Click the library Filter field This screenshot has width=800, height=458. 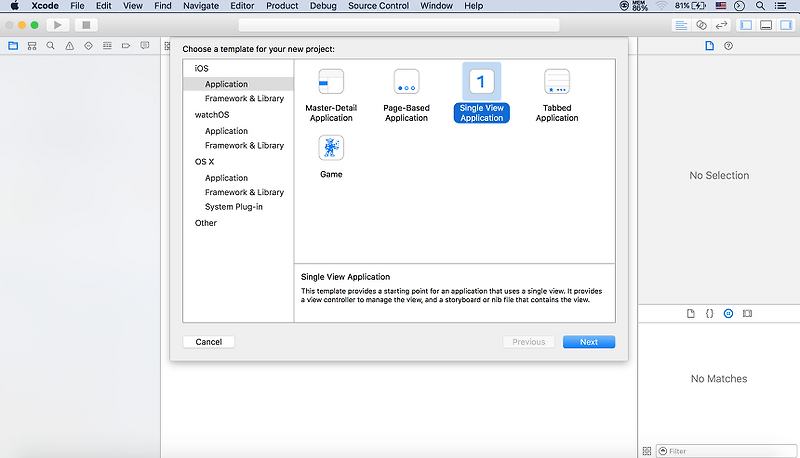(x=727, y=451)
